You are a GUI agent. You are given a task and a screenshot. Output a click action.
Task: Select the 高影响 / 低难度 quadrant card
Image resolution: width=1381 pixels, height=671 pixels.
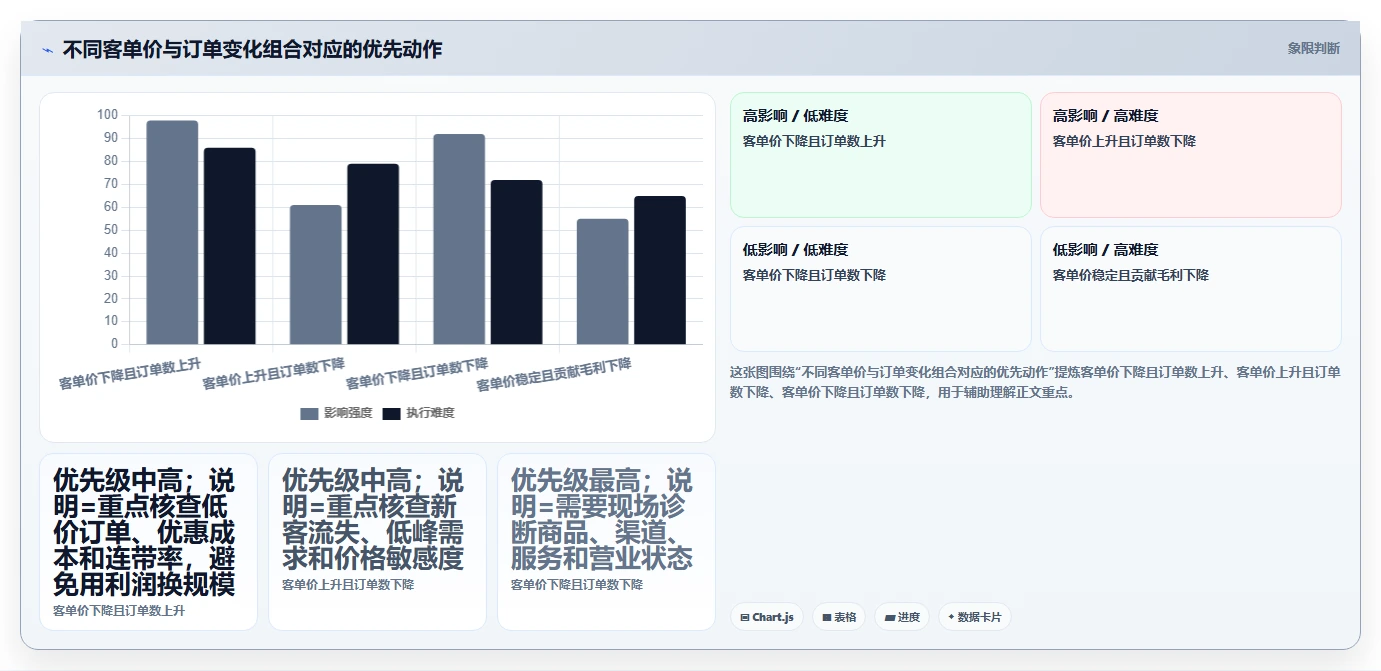coord(880,155)
